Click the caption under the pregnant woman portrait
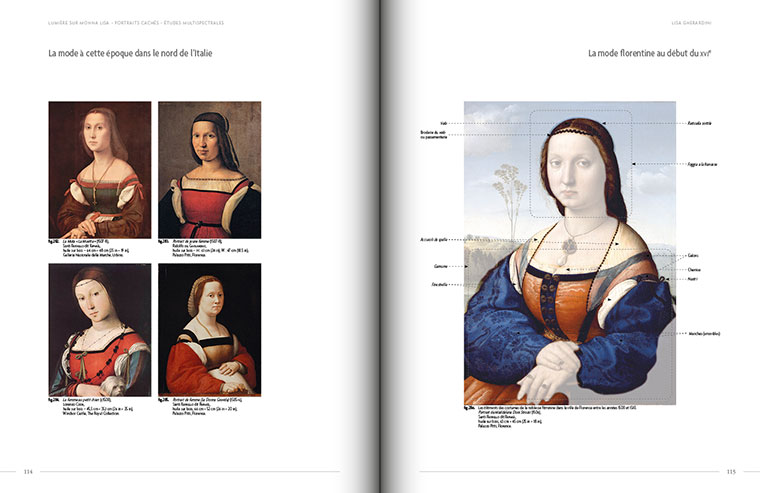760x493 pixels. click(201, 407)
